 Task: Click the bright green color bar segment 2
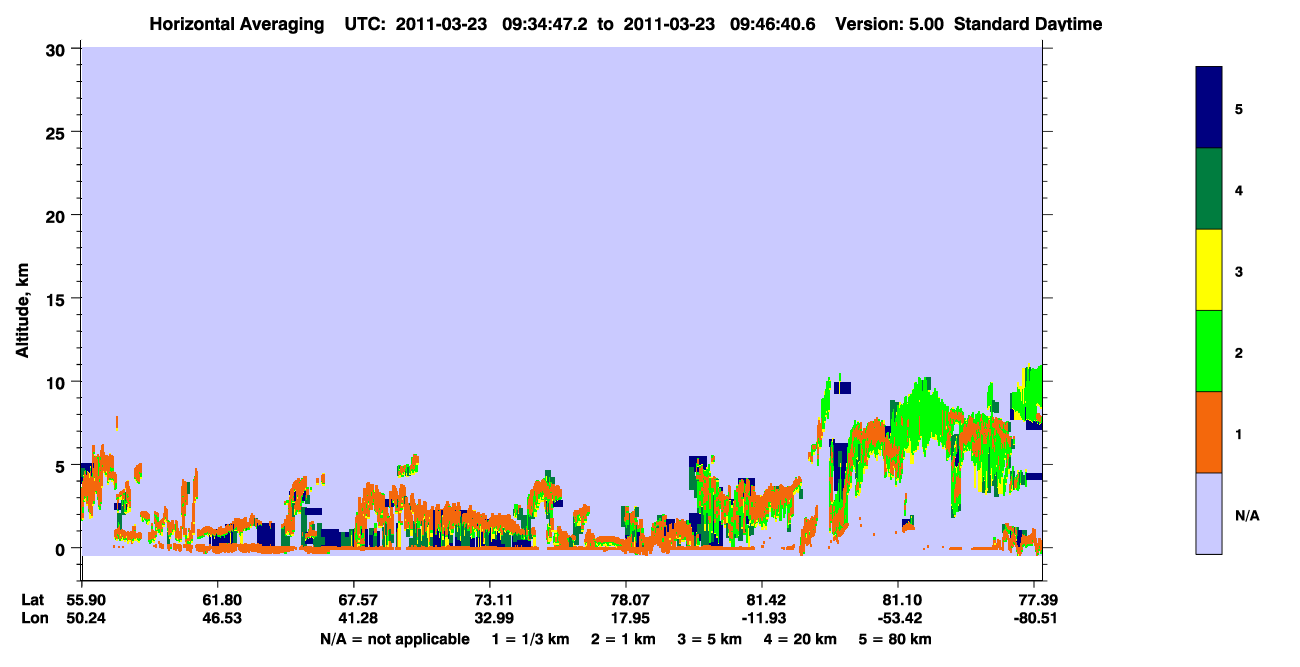[x=1209, y=351]
